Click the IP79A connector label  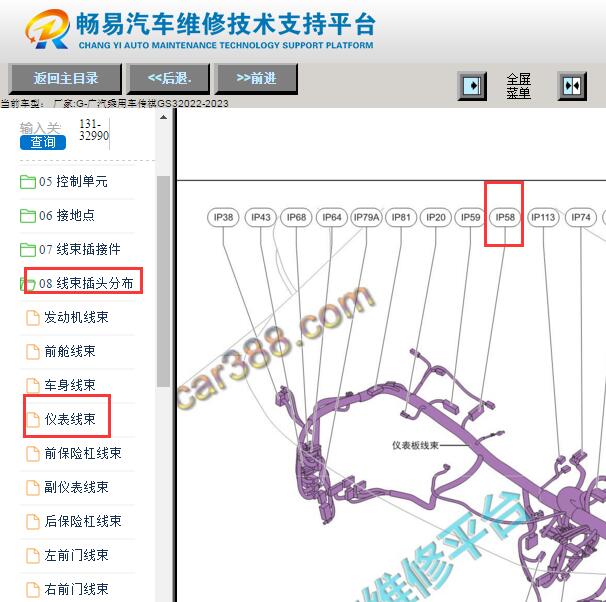366,217
